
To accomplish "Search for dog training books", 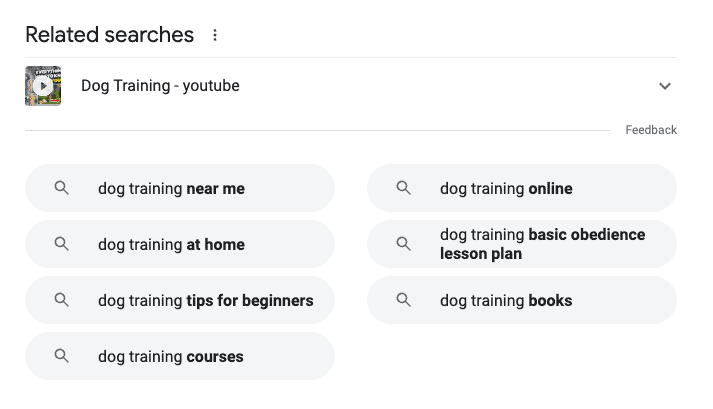I will [506, 300].
